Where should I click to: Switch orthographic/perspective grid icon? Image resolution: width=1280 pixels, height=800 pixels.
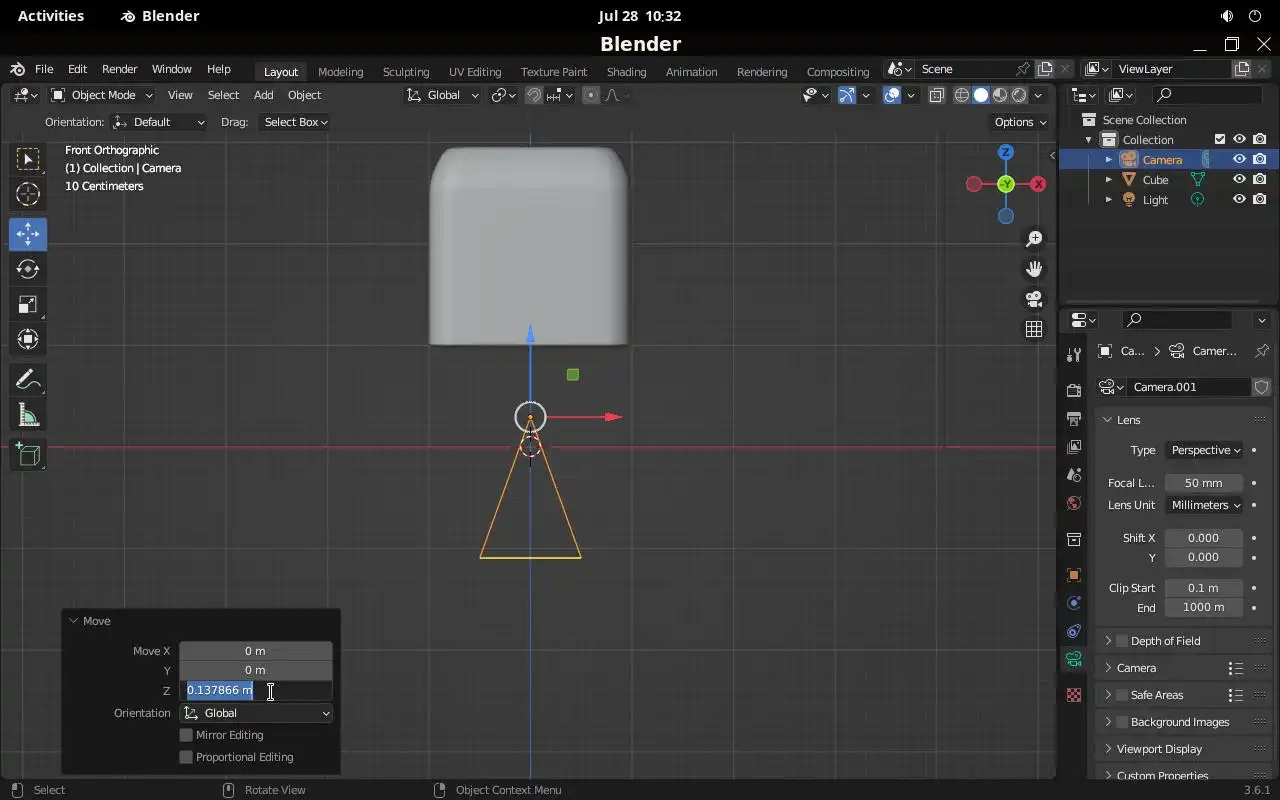coord(1034,329)
